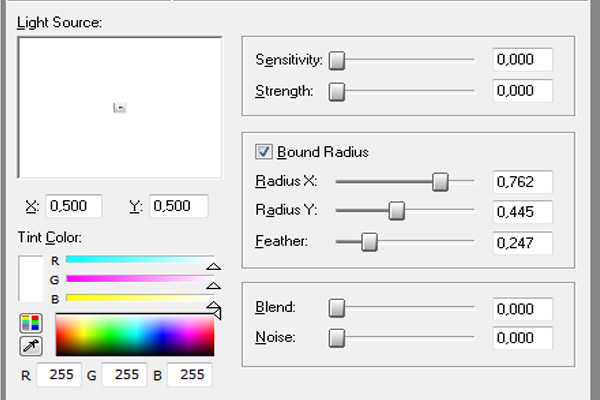
Task: Click the white tint color swatch
Action: point(31,278)
